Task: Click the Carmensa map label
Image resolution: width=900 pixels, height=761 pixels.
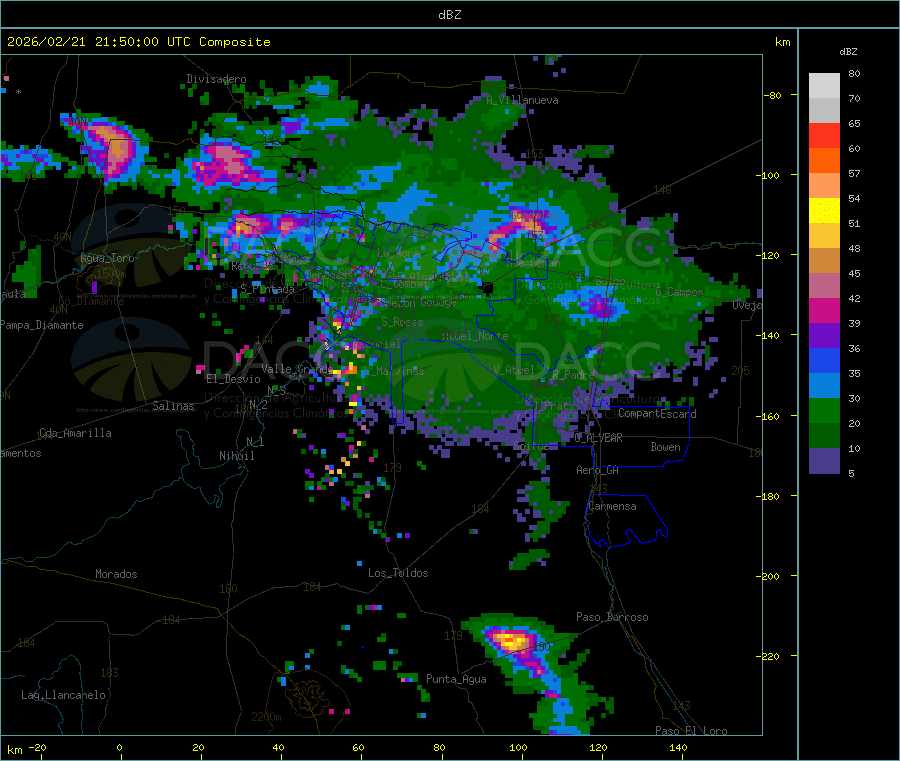Action: point(612,506)
